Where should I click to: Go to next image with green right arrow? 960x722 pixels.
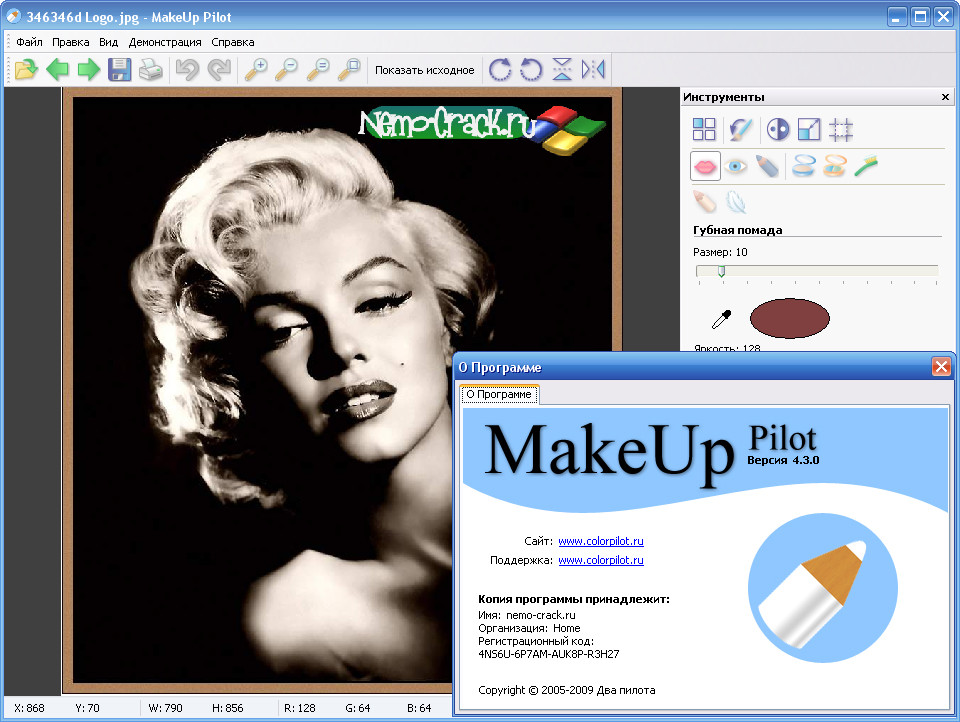[89, 69]
